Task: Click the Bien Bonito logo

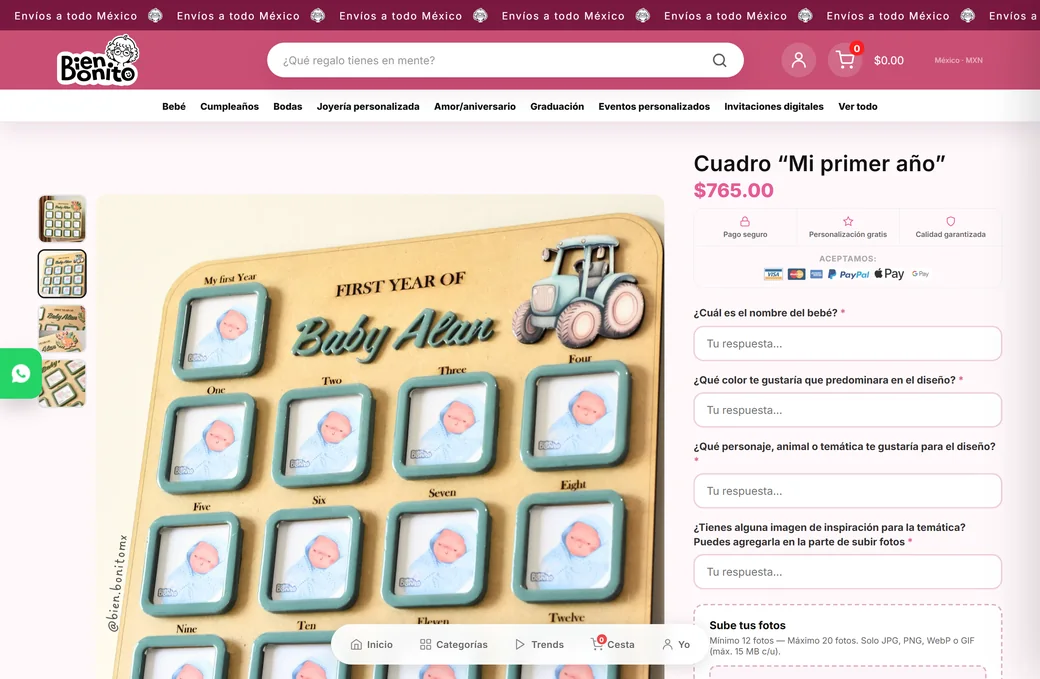Action: [x=98, y=60]
